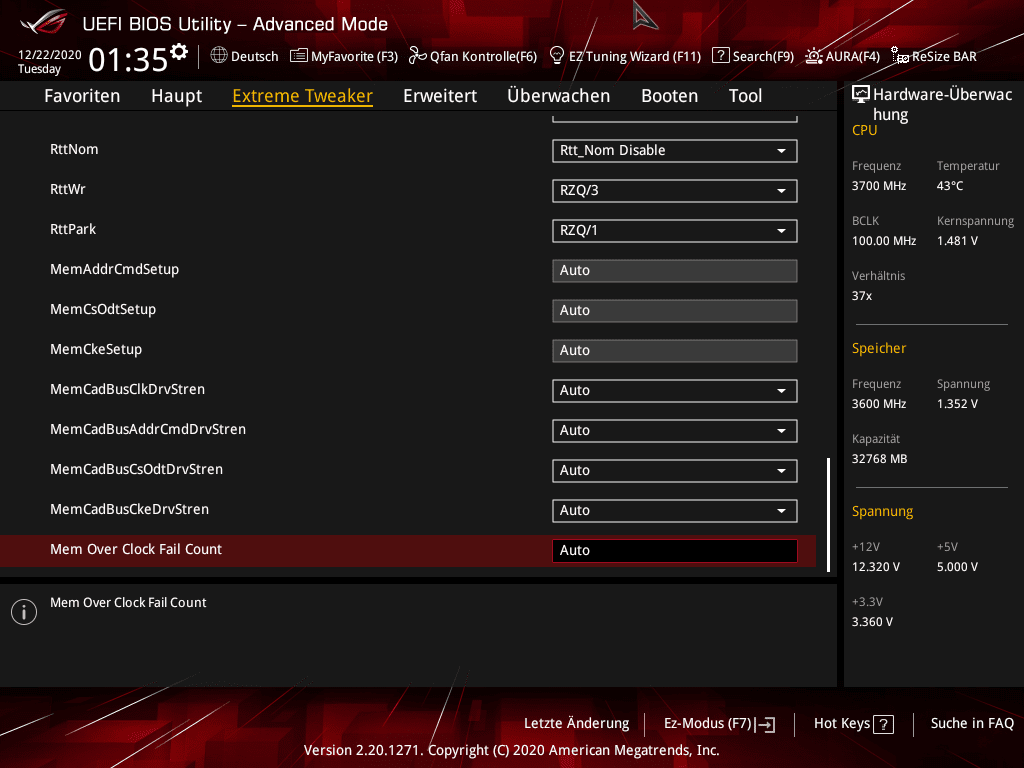Click the Search question mark icon
The image size is (1024, 768).
[720, 56]
